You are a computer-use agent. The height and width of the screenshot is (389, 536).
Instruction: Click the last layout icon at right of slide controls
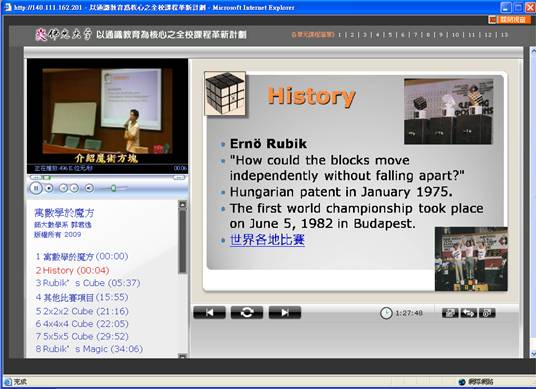pyautogui.click(x=487, y=313)
